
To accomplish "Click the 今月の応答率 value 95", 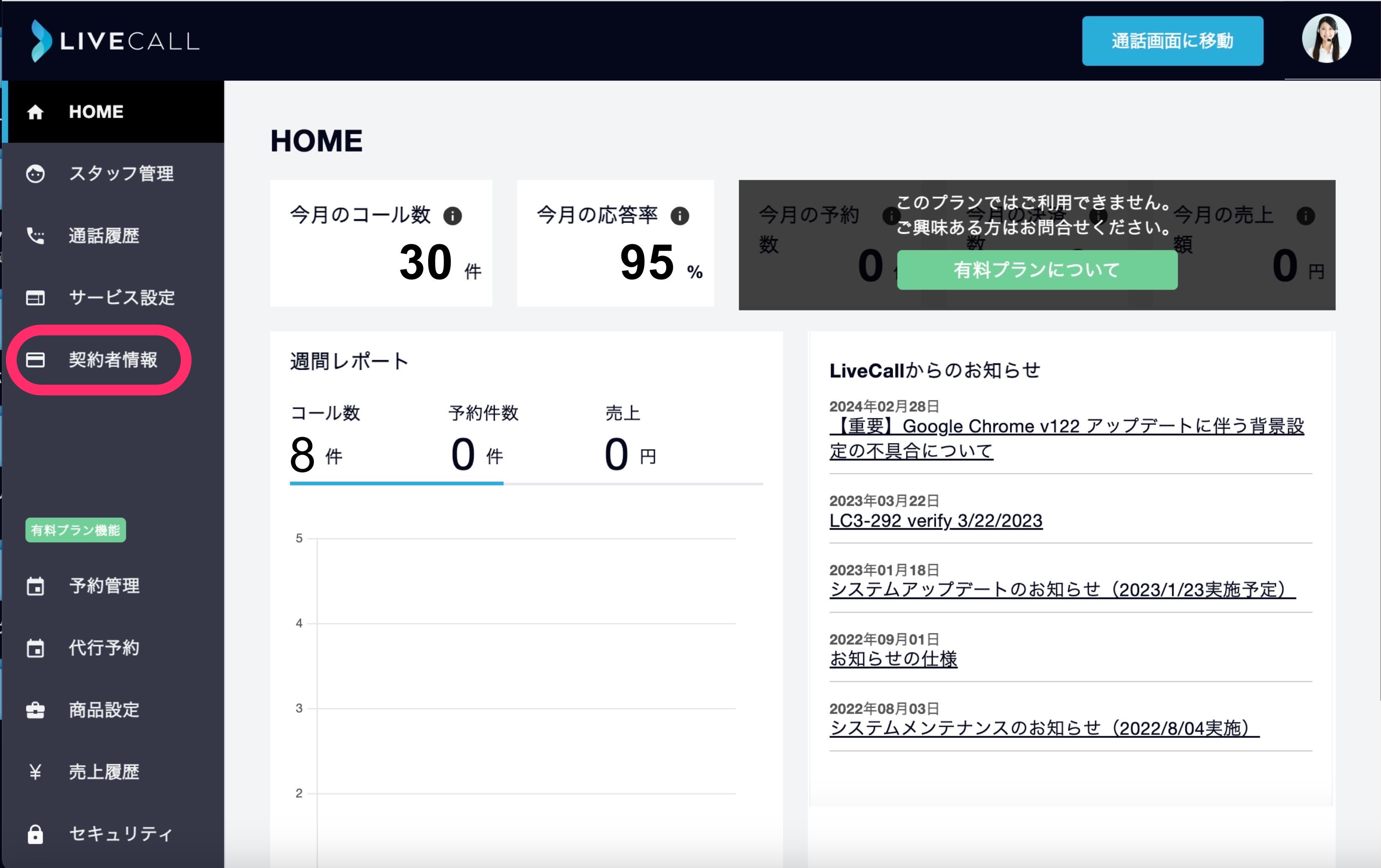I will tap(647, 262).
